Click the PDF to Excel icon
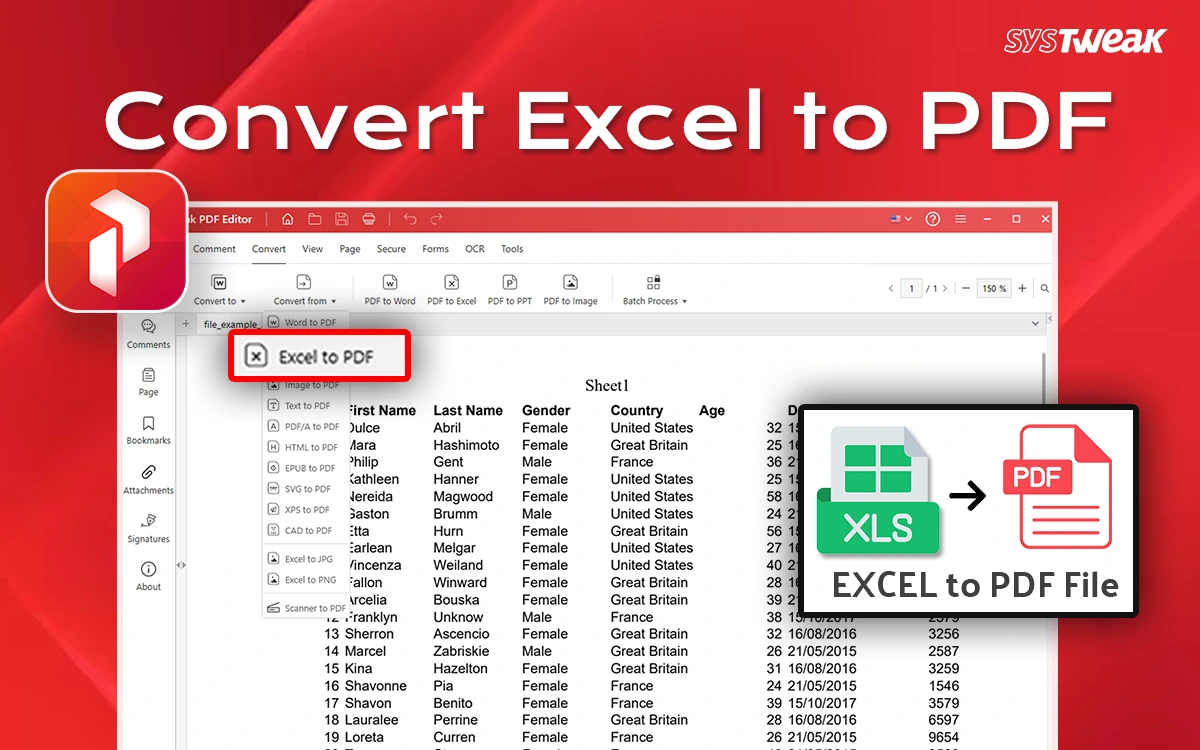Image resolution: width=1200 pixels, height=750 pixels. (451, 283)
